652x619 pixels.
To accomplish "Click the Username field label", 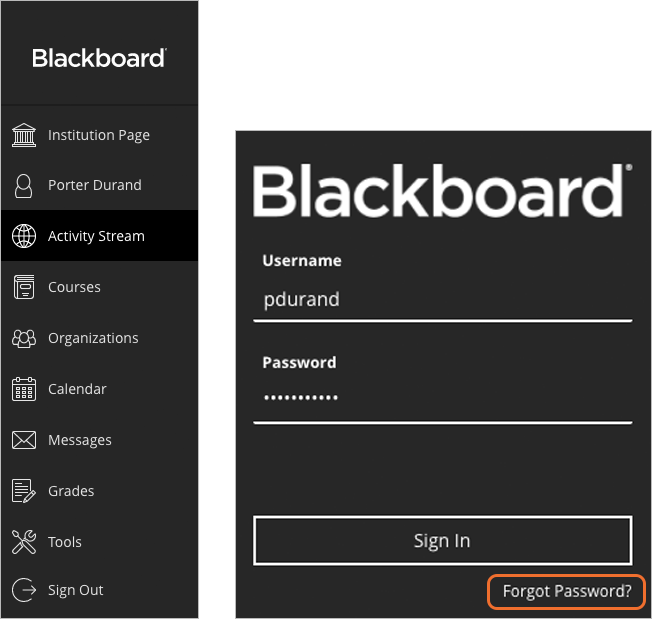I will point(302,261).
